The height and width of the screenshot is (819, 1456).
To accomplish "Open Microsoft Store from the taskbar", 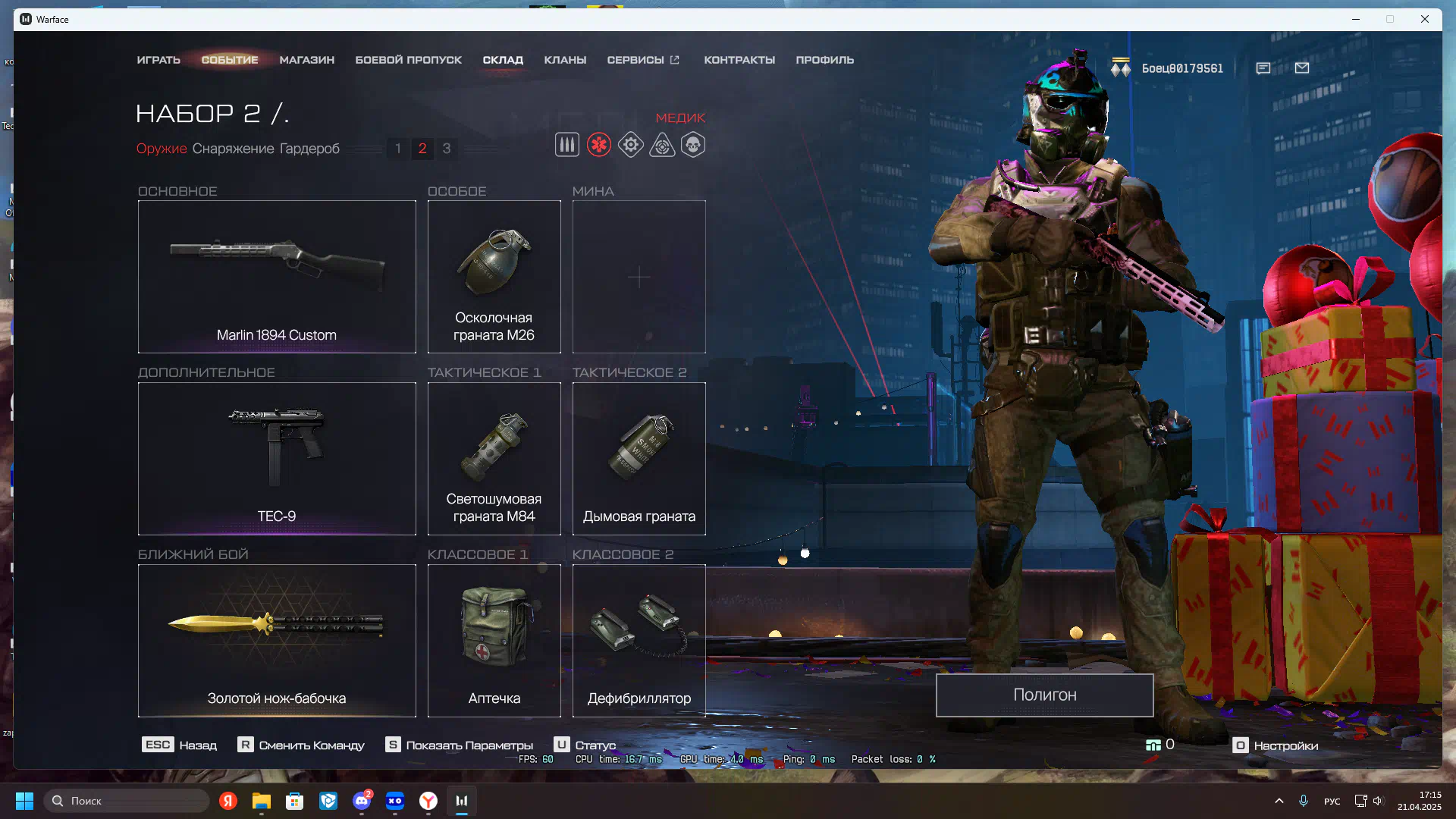I will 295,801.
